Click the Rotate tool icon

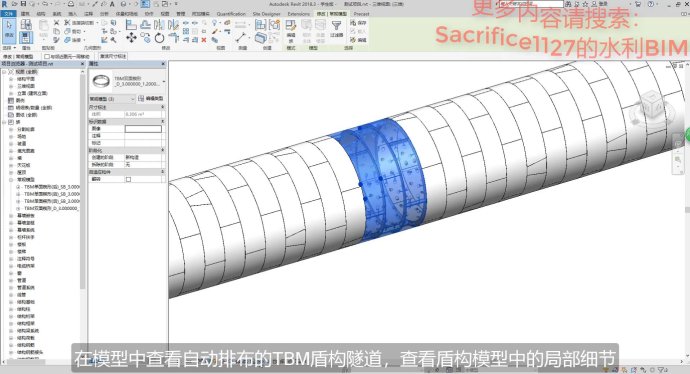point(159,38)
